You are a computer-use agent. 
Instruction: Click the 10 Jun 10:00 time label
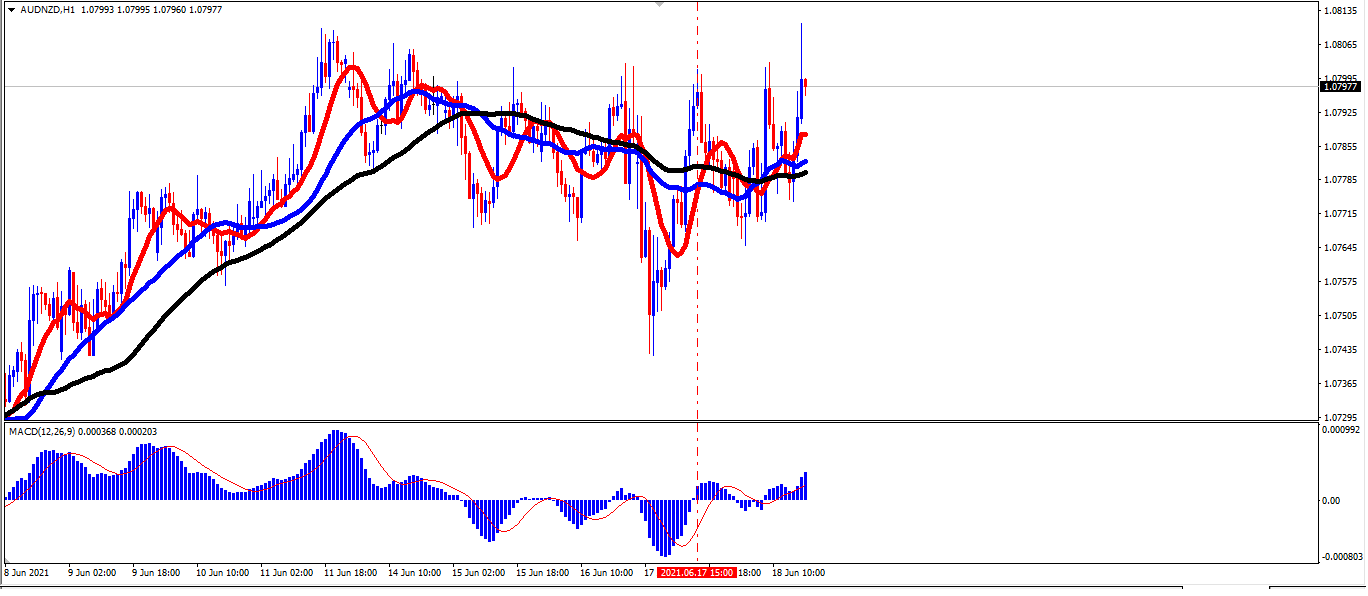pos(223,573)
